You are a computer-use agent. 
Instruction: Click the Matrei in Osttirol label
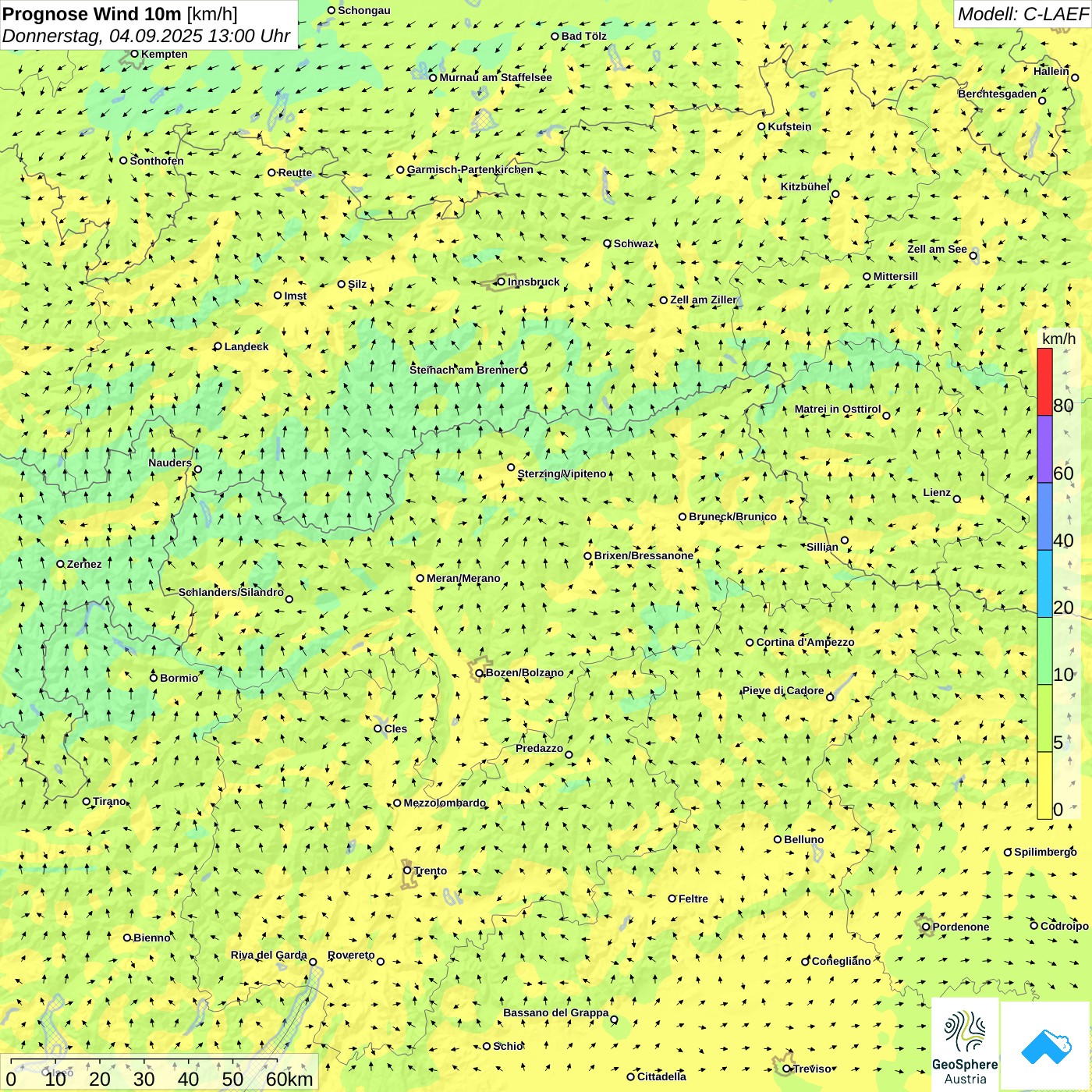[838, 409]
